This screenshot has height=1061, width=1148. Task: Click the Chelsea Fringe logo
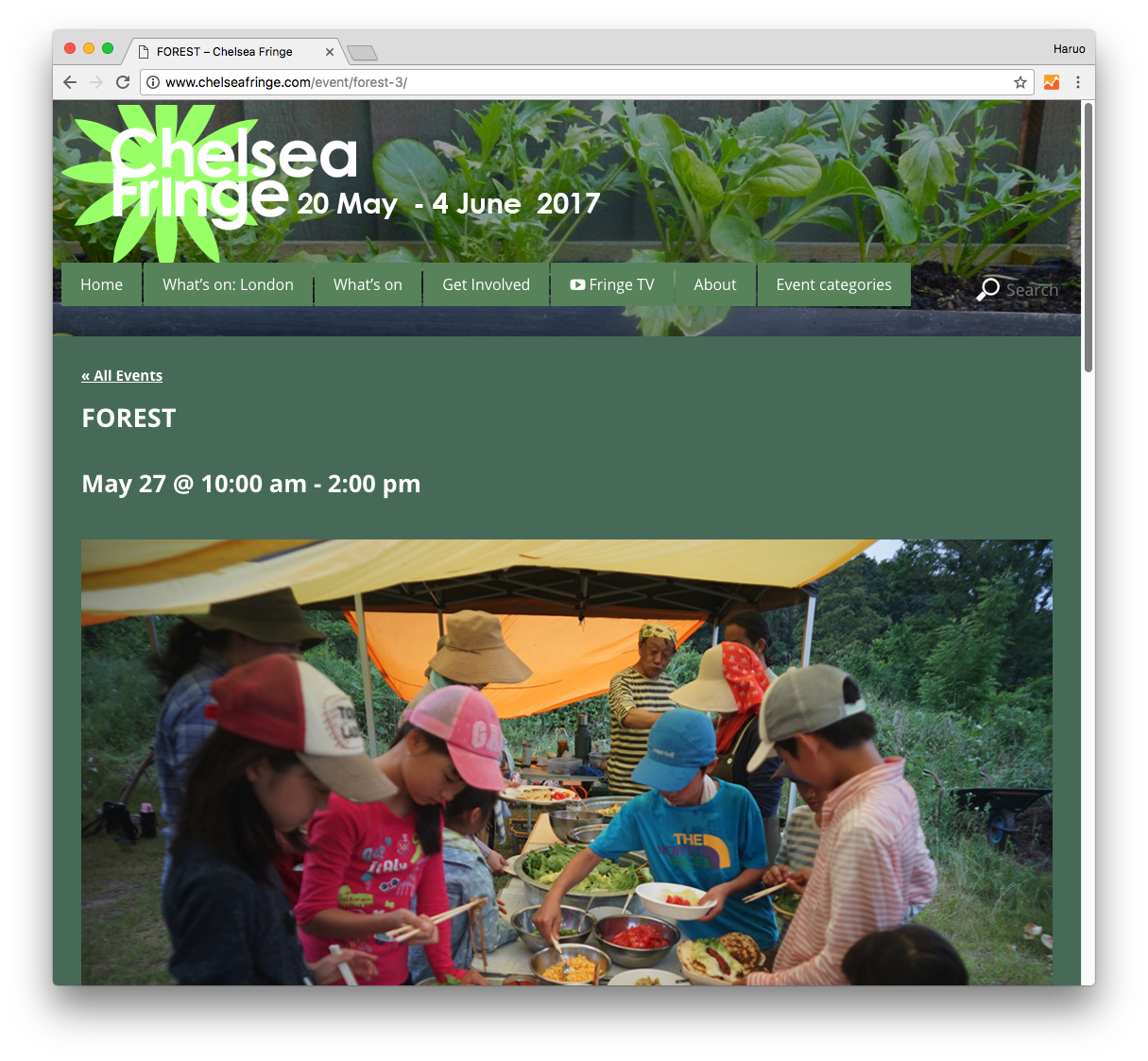pos(210,181)
